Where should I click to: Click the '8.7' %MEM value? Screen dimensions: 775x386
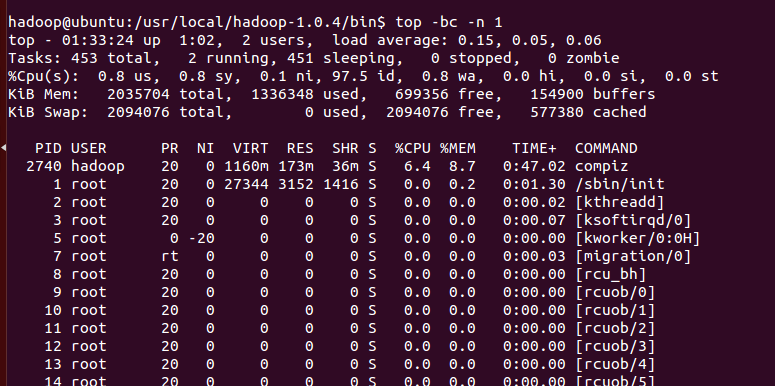click(462, 166)
